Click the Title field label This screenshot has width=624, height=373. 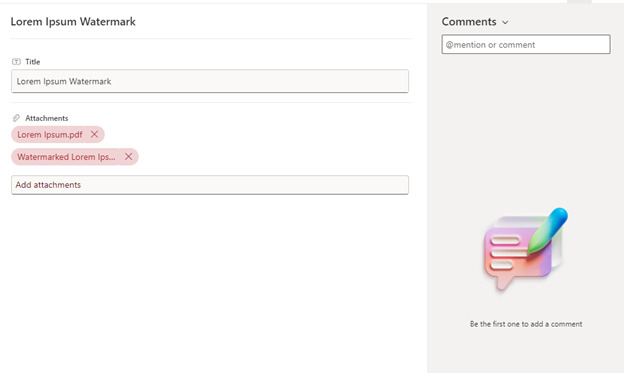33,62
